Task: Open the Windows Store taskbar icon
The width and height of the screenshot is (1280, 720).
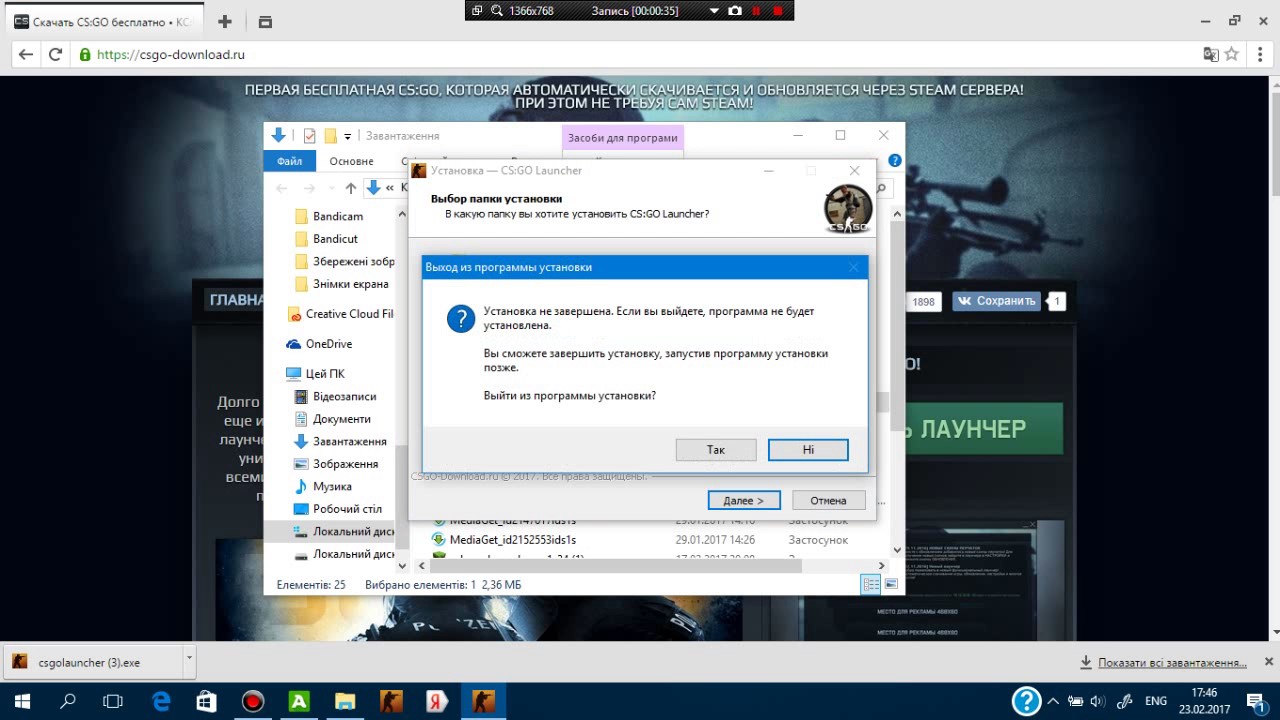Action: [x=206, y=701]
